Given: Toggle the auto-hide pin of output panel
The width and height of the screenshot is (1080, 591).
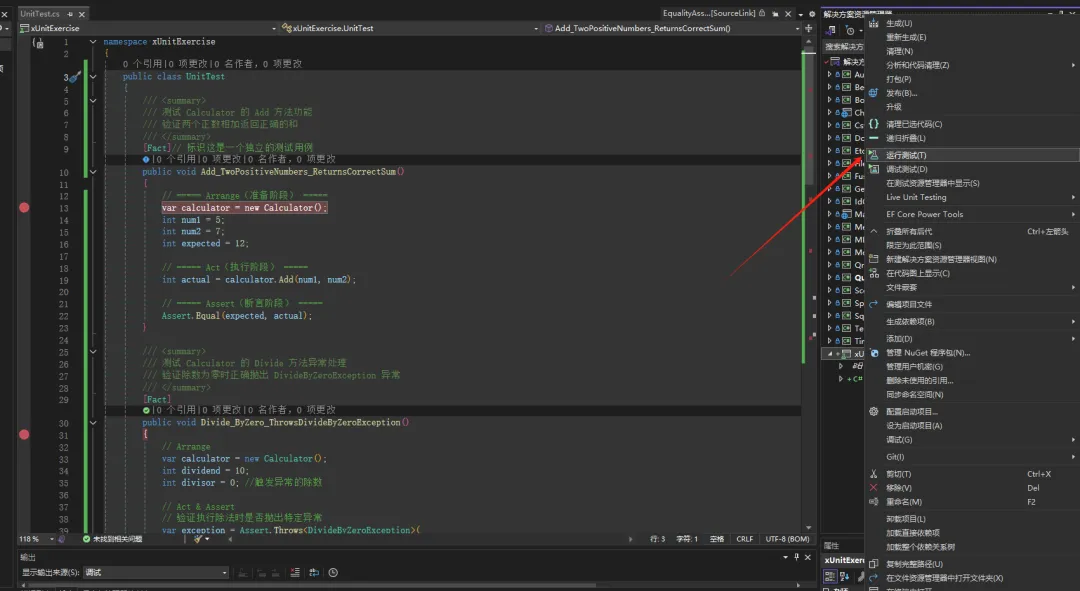Looking at the screenshot, I should (x=797, y=557).
